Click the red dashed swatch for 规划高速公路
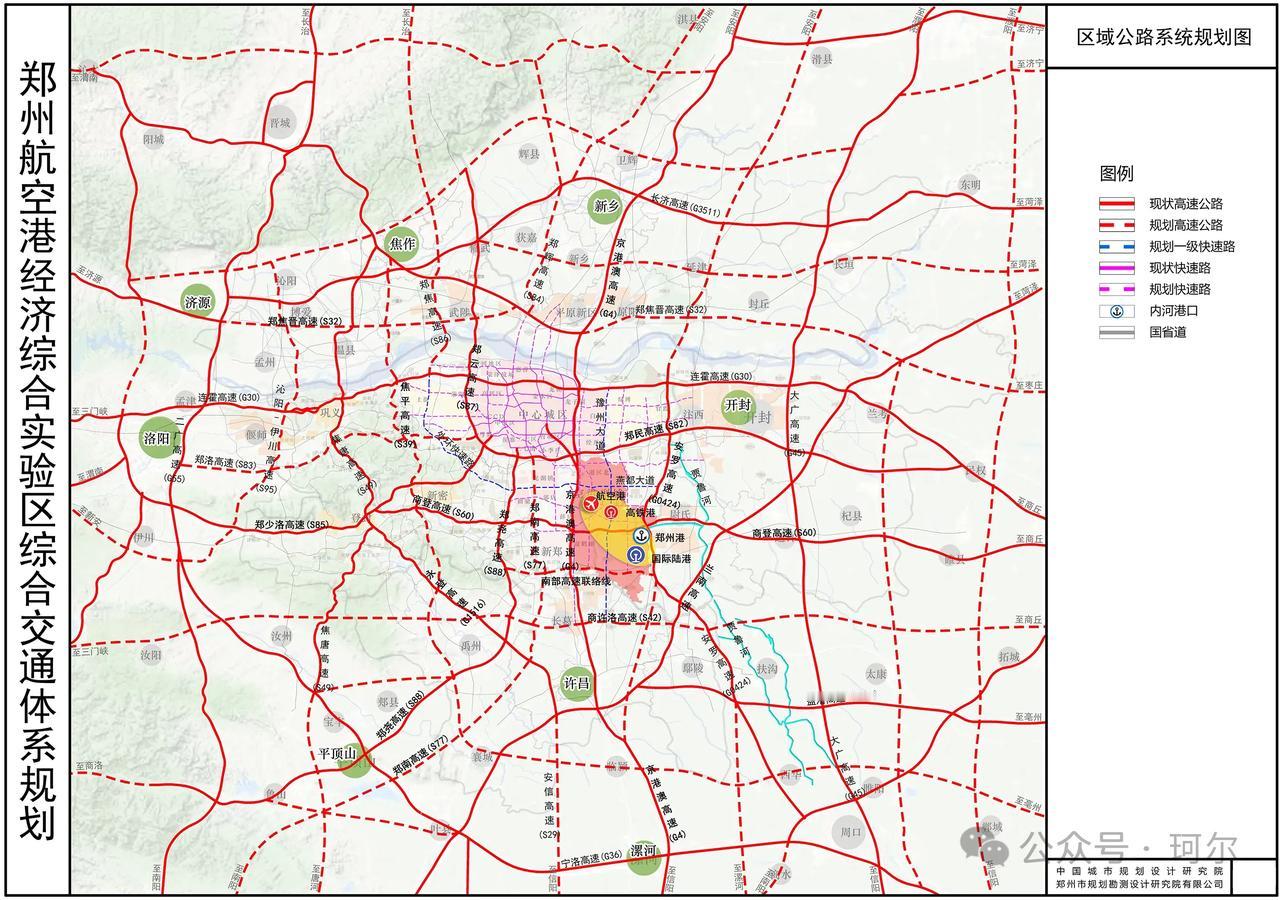1280x900 pixels. (1119, 225)
